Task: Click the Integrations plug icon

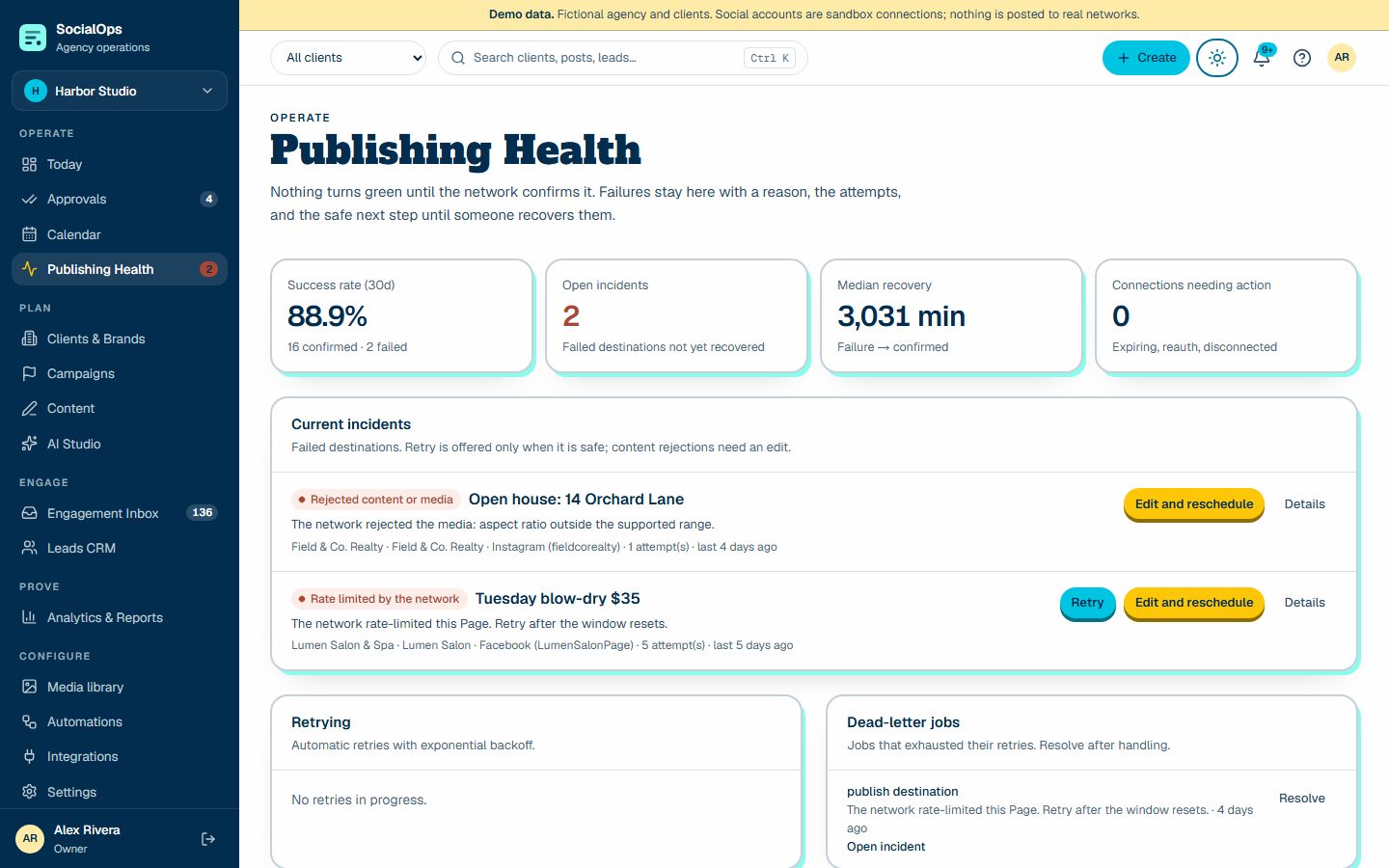Action: [x=30, y=757]
